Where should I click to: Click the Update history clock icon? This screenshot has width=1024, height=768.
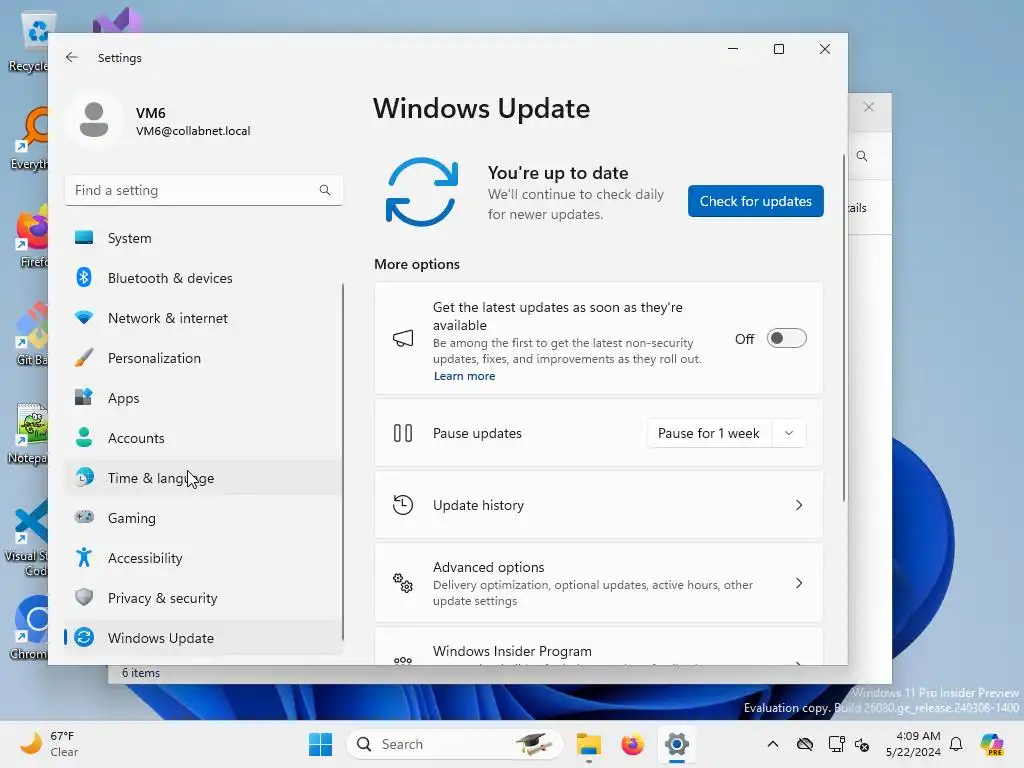(403, 505)
